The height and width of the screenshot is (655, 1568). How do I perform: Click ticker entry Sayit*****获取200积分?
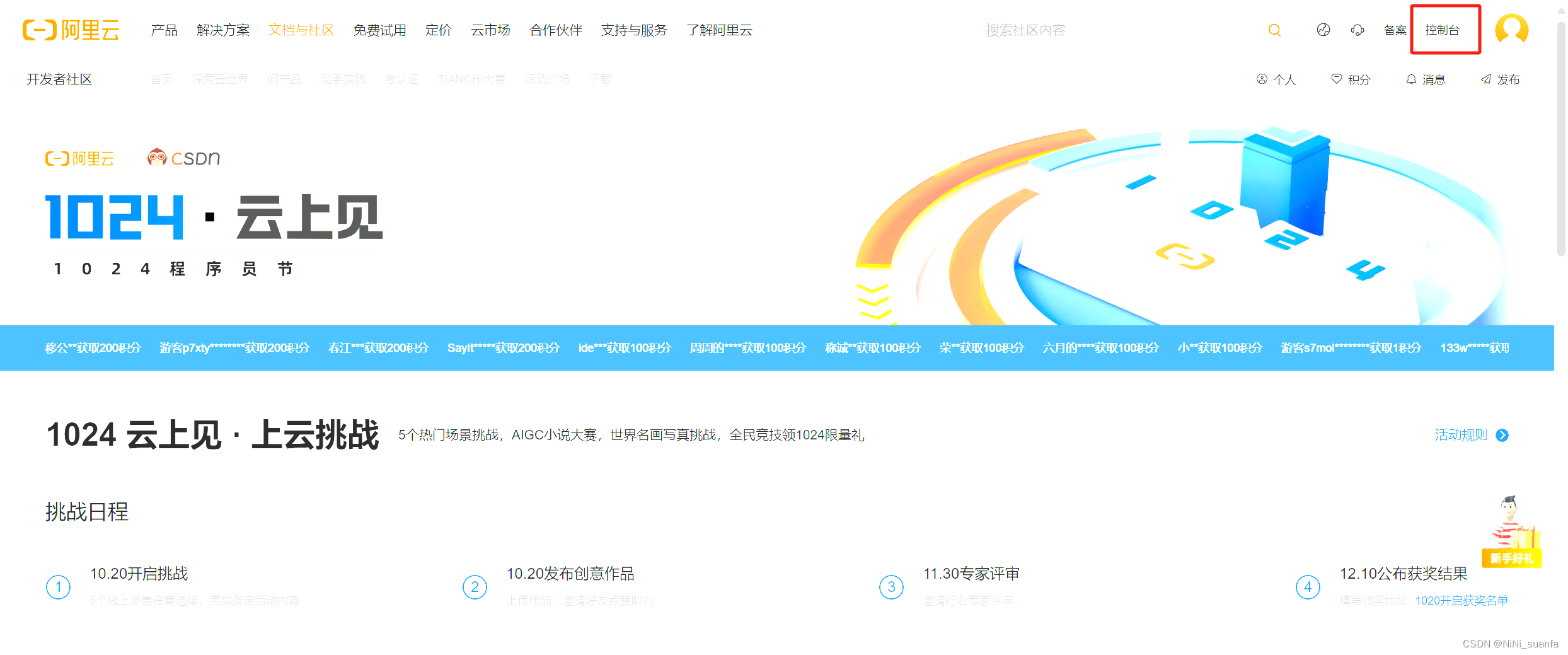(x=504, y=348)
